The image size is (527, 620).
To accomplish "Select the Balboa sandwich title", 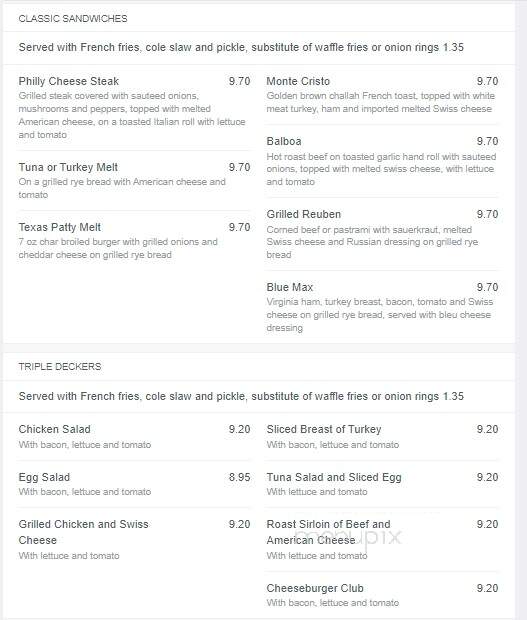I will pos(284,141).
